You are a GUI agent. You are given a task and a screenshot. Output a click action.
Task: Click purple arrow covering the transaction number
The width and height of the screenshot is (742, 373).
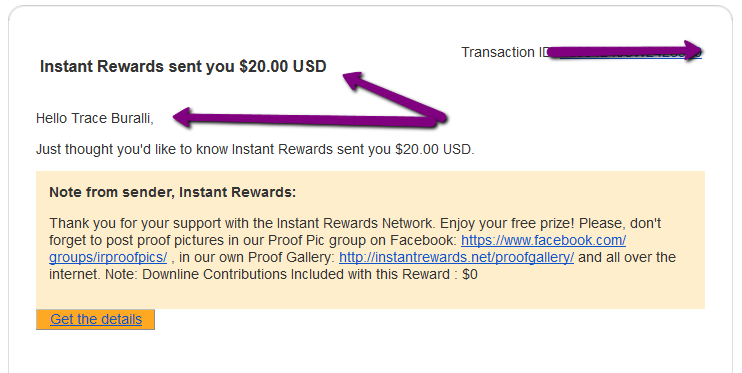(x=625, y=50)
